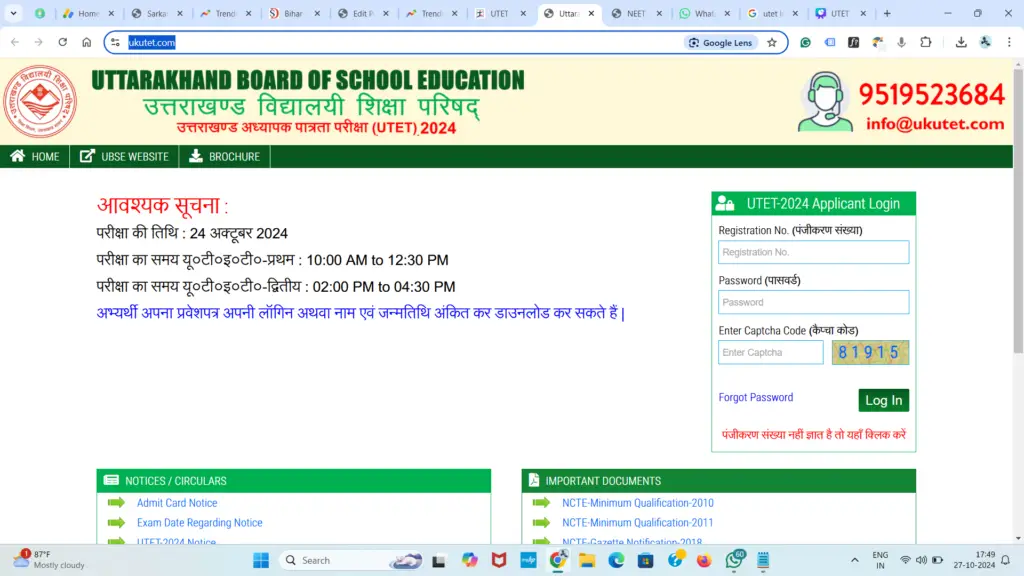1024x576 pixels.
Task: Focus the Enter Captcha input field
Action: click(771, 353)
